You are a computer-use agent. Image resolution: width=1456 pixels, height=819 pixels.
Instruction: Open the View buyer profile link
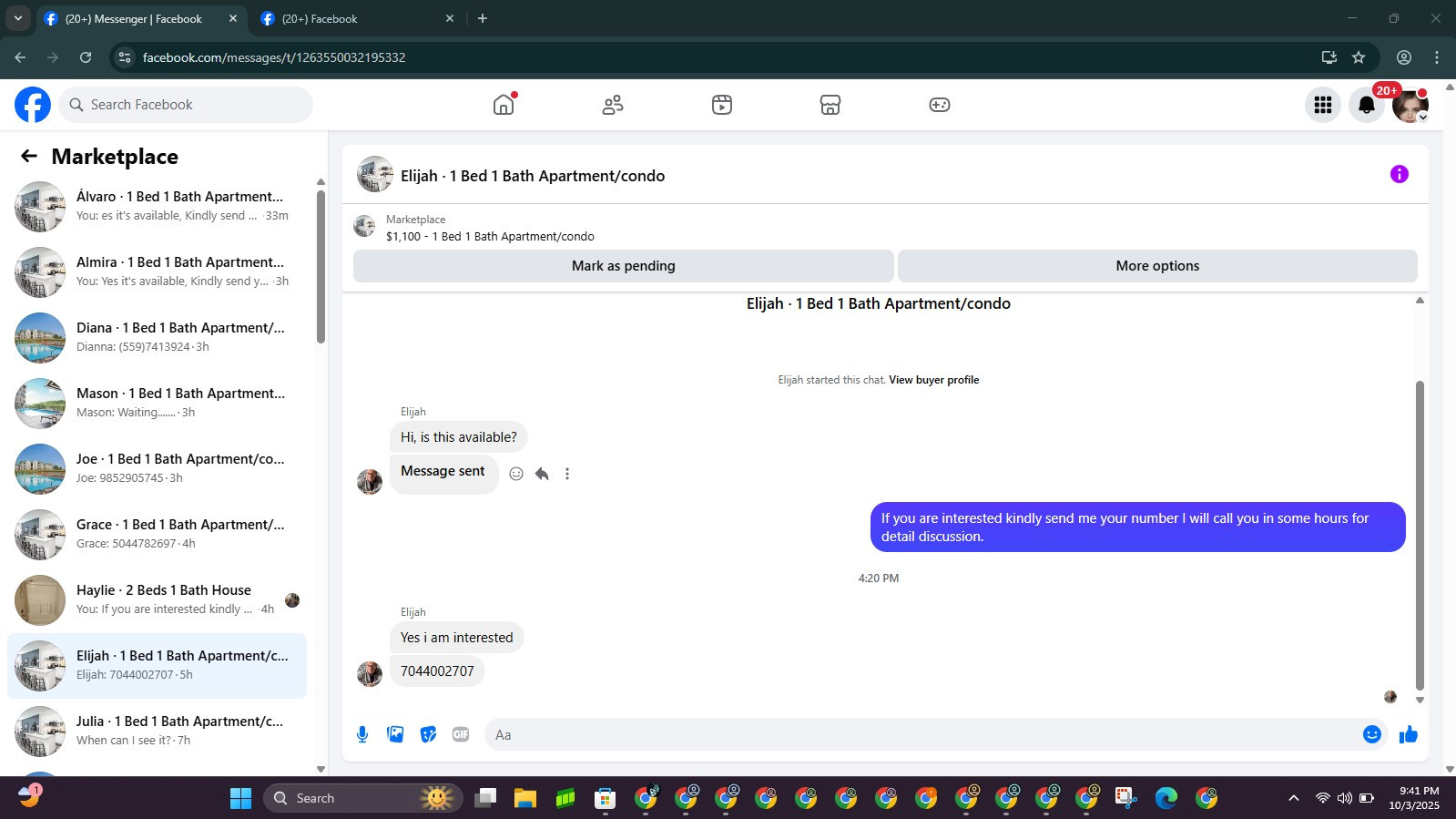pyautogui.click(x=933, y=380)
